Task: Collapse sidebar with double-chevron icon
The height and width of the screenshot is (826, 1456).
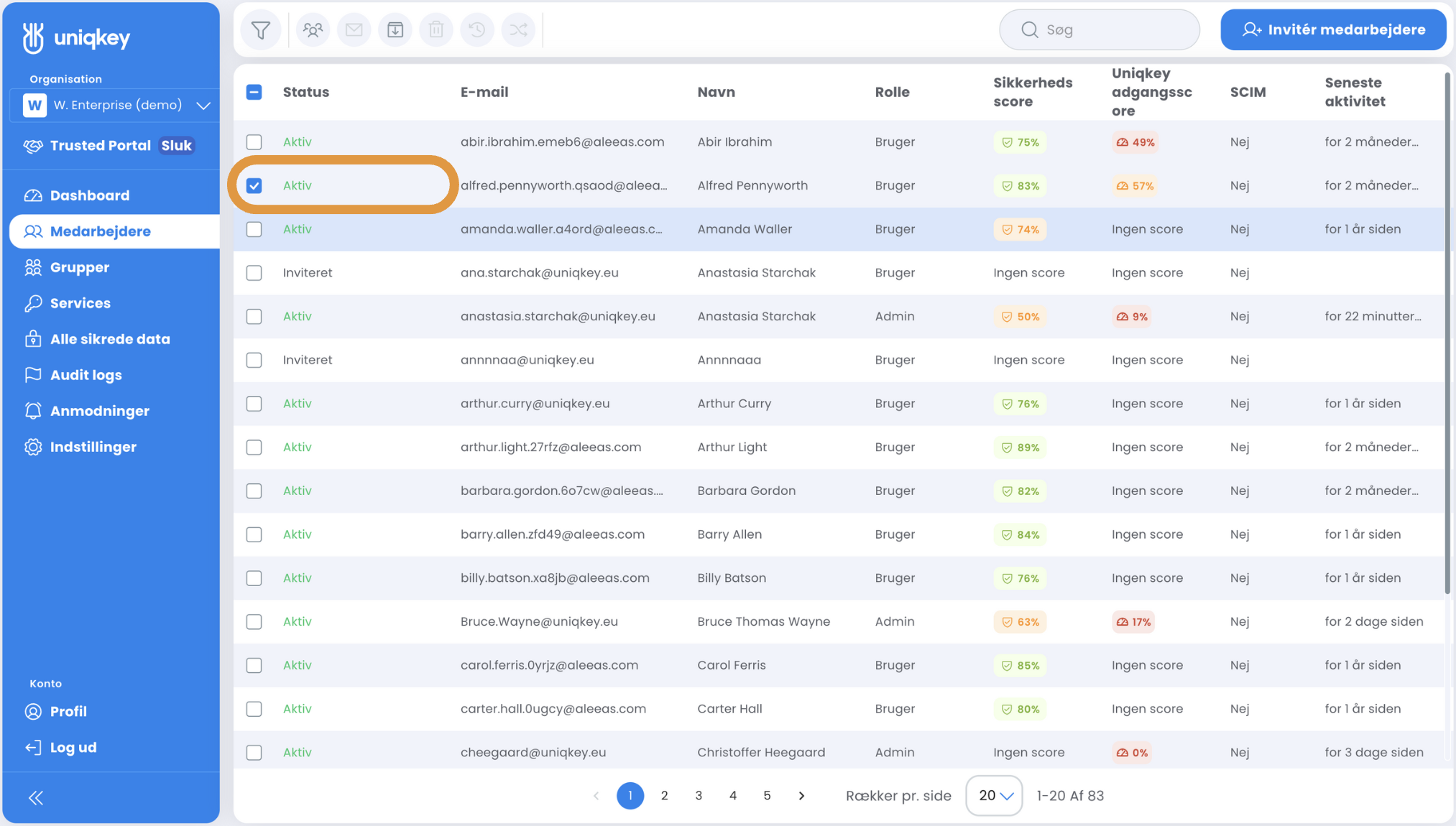Action: (x=36, y=798)
